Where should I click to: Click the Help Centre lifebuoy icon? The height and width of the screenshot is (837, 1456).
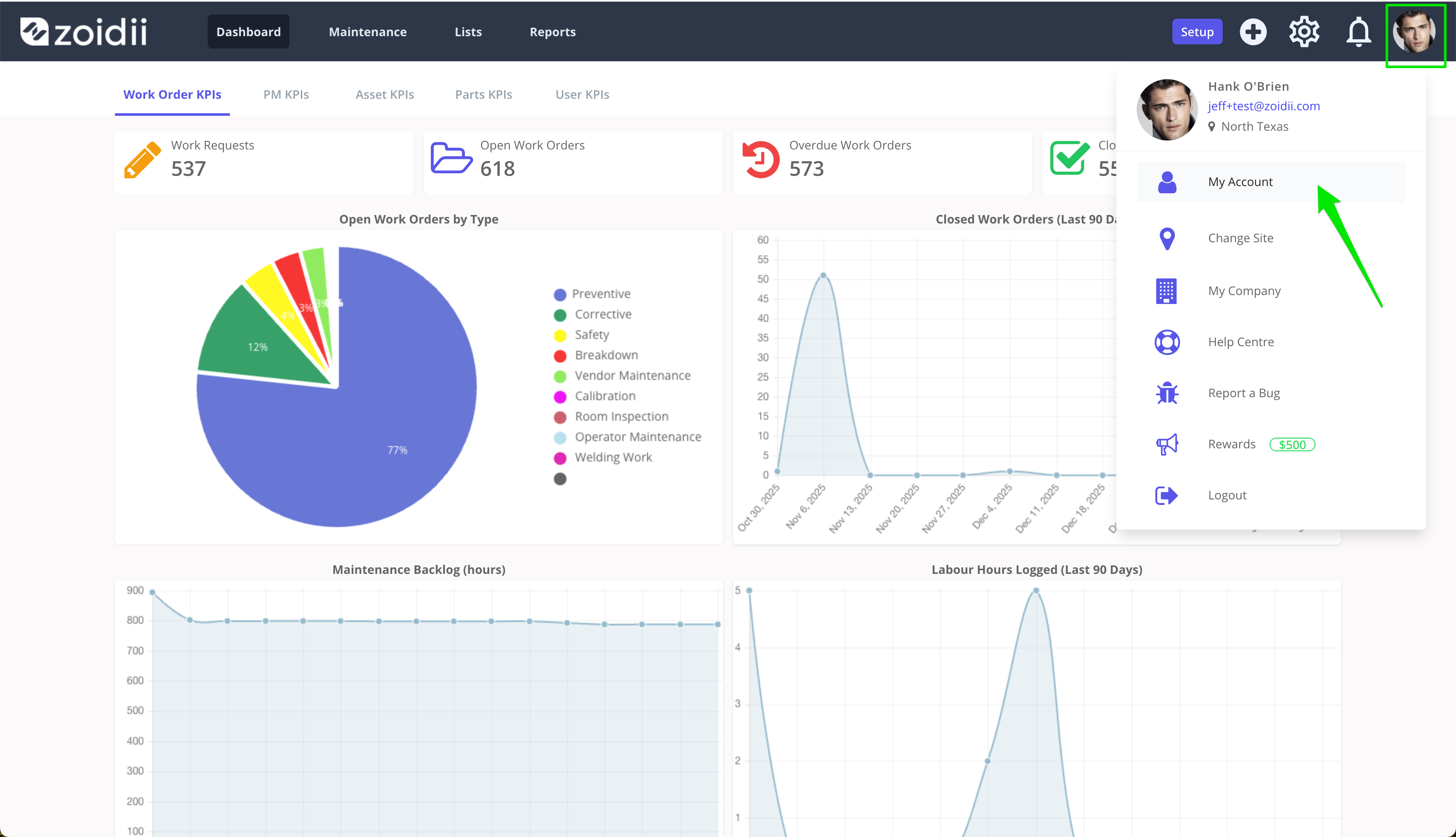(x=1167, y=342)
